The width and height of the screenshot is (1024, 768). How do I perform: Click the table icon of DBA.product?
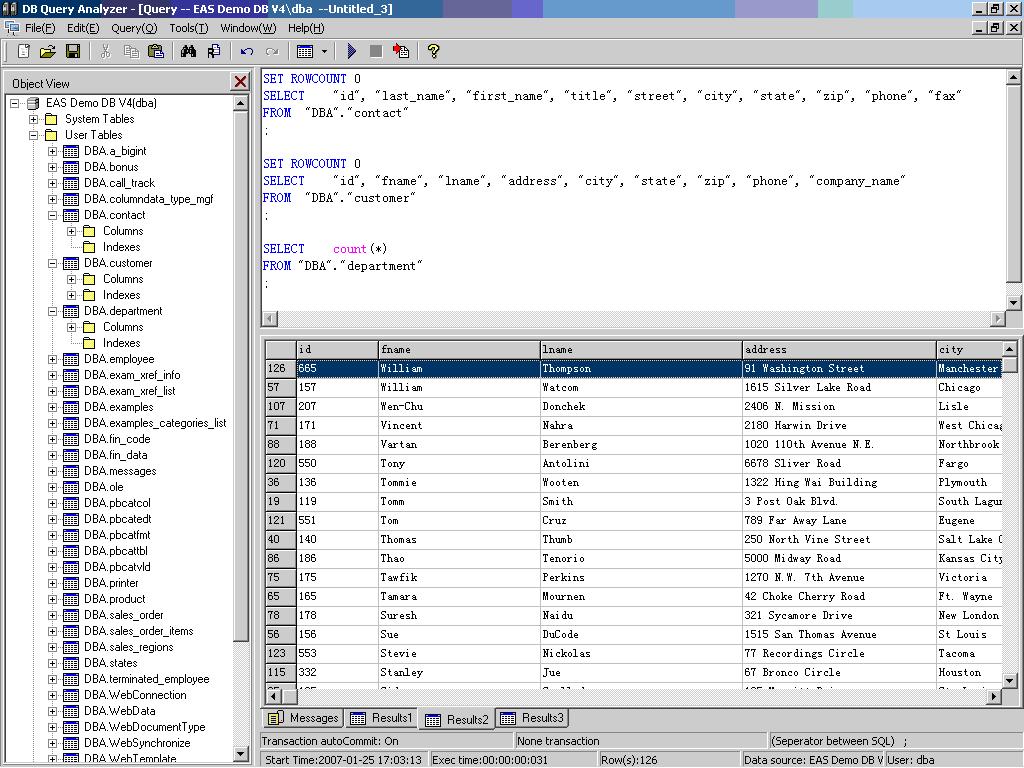coord(71,600)
